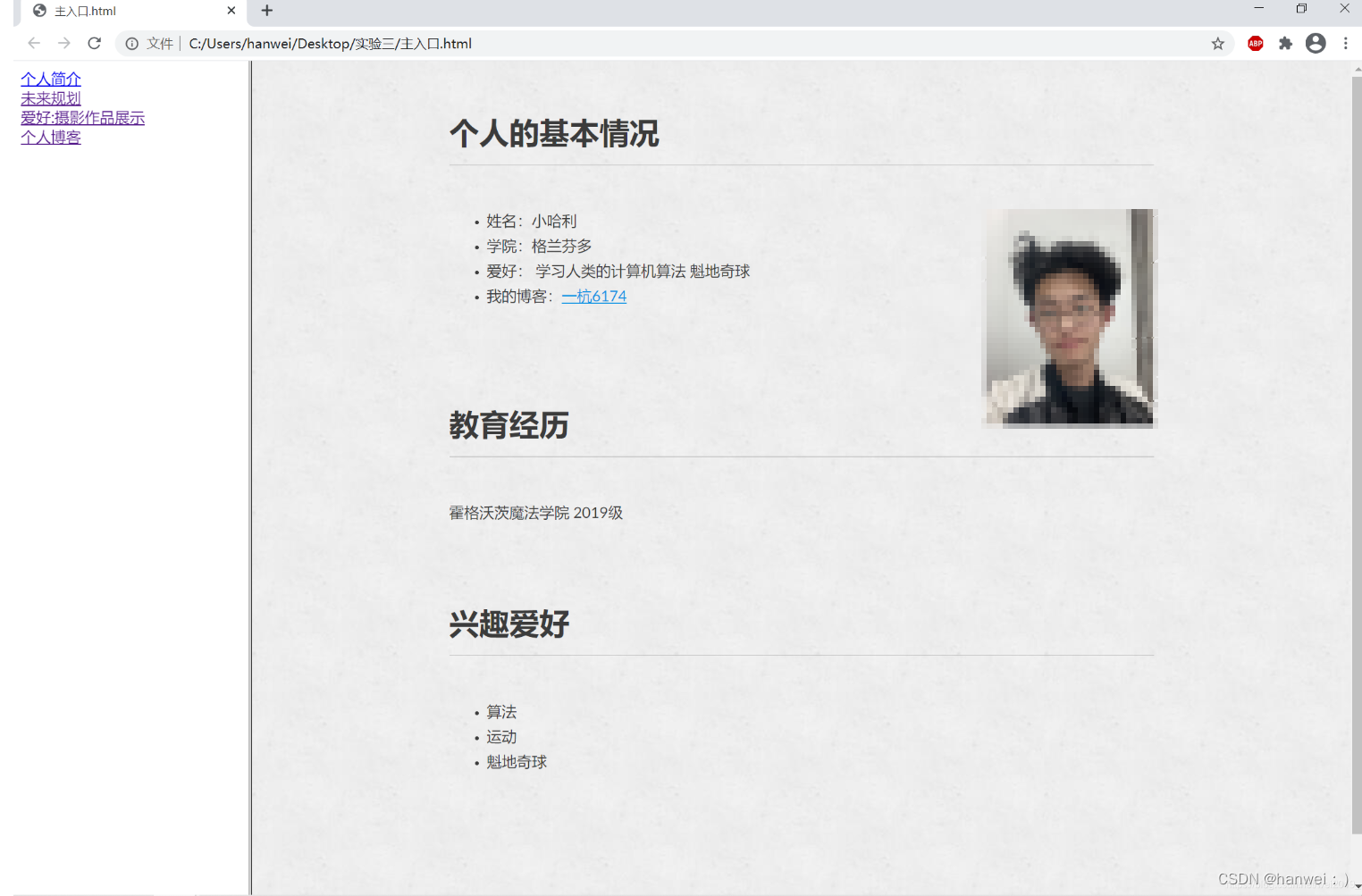Open the browser extensions puzzle icon

(x=1285, y=43)
